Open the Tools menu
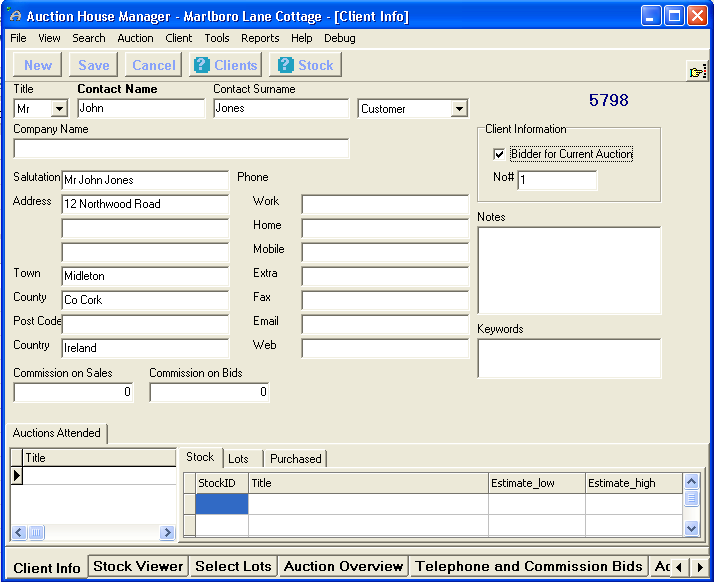The width and height of the screenshot is (714, 582). pos(217,38)
